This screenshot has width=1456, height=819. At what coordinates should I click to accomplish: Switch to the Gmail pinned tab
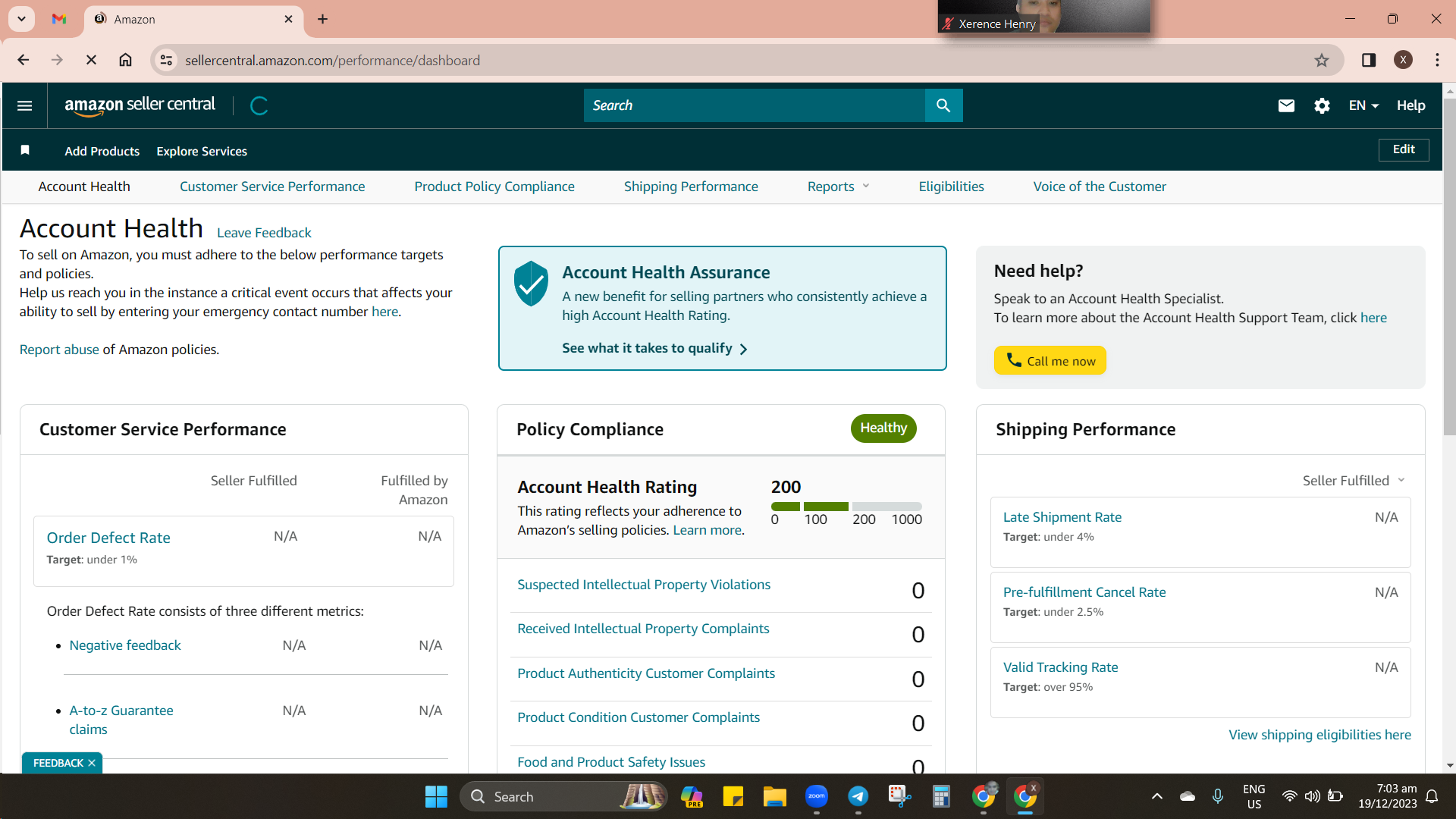59,19
